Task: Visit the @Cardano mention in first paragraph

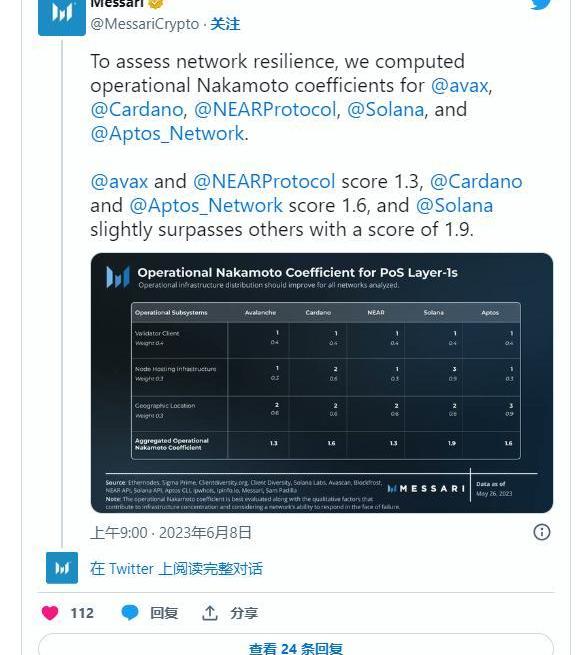Action: click(x=137, y=109)
